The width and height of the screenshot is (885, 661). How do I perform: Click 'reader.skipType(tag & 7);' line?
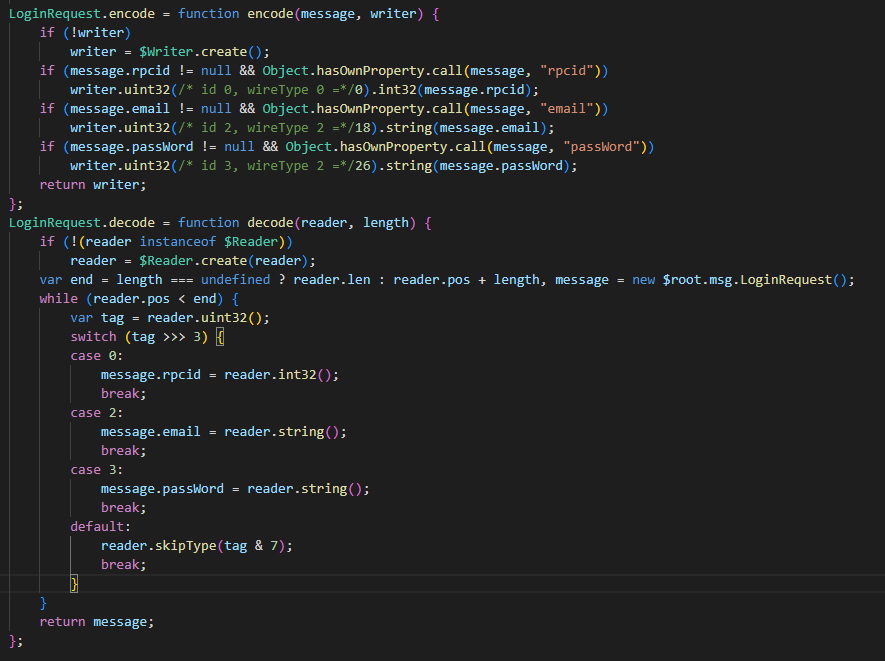point(196,546)
